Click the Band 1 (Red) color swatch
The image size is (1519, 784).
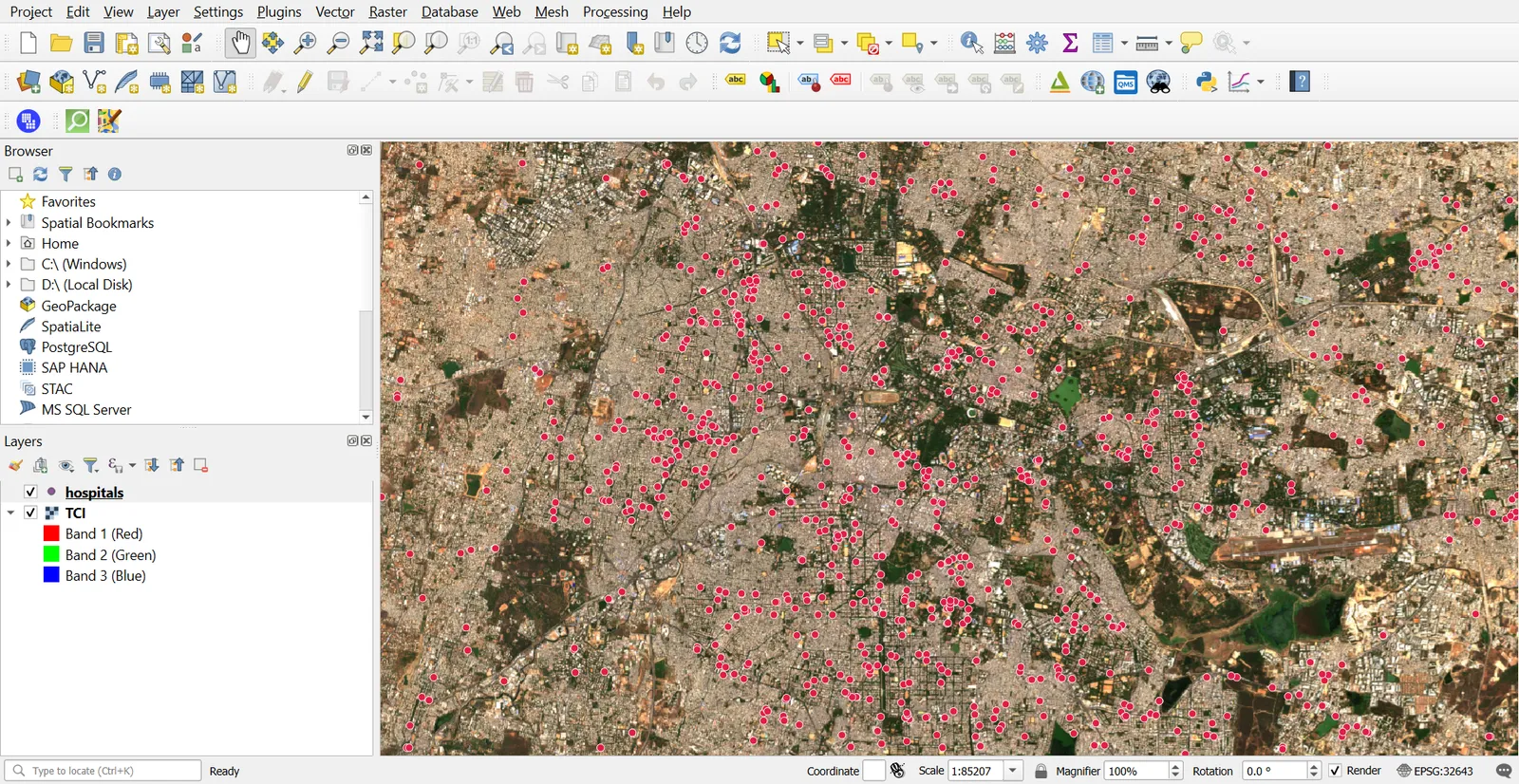[51, 533]
